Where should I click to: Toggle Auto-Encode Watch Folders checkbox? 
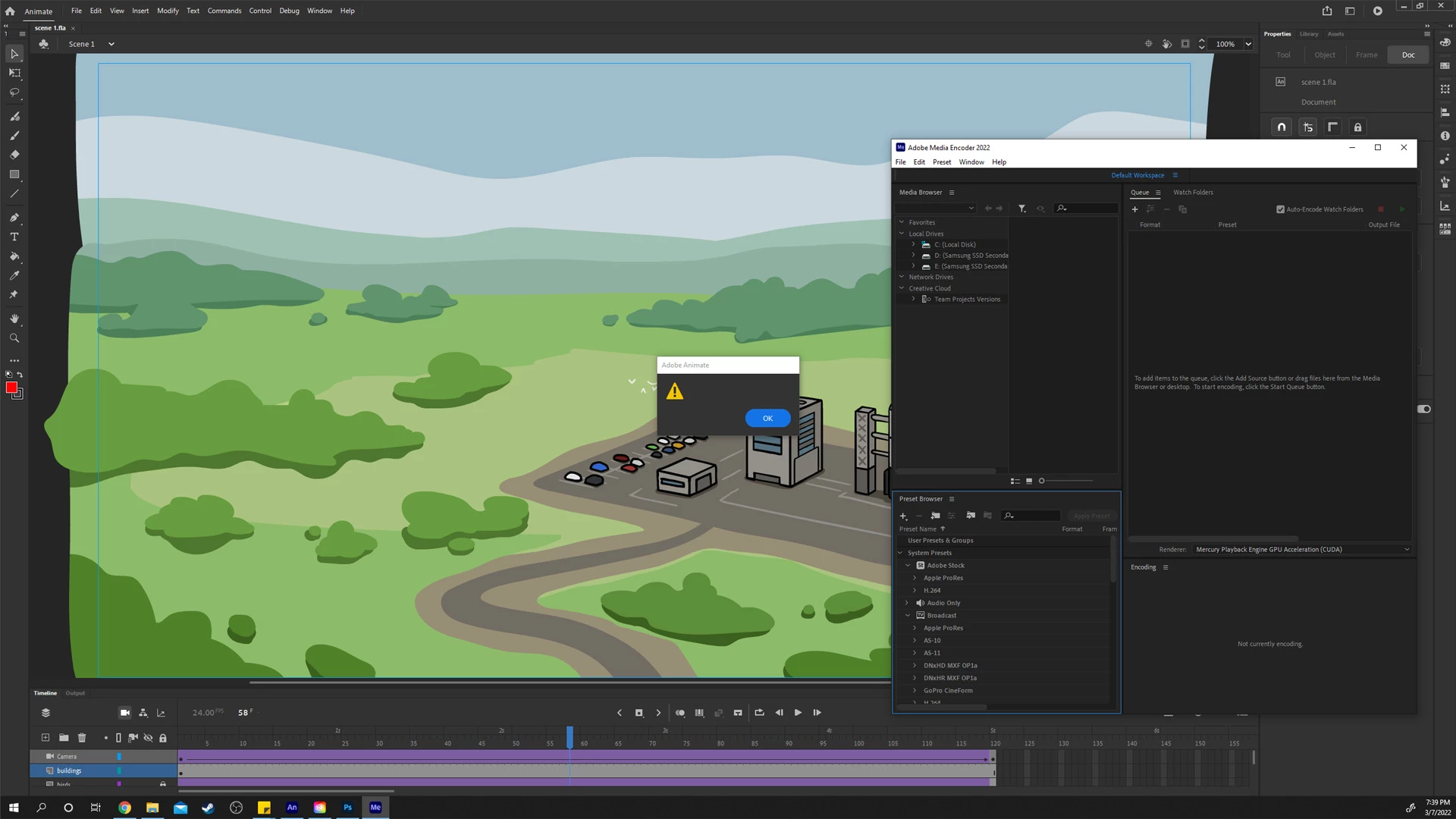point(1281,209)
